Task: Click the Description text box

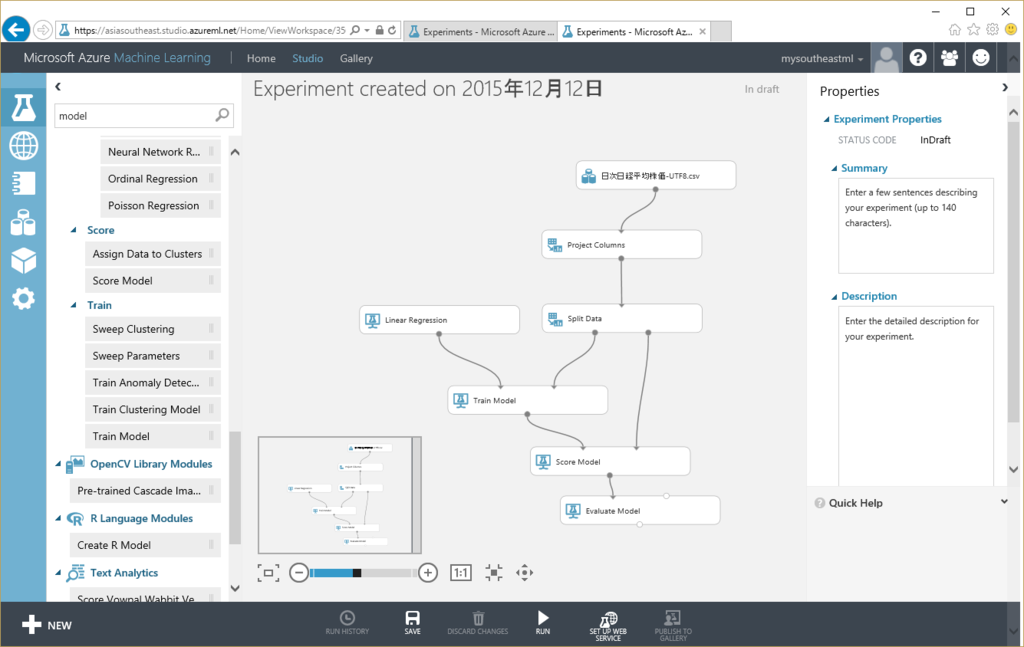Action: click(916, 396)
